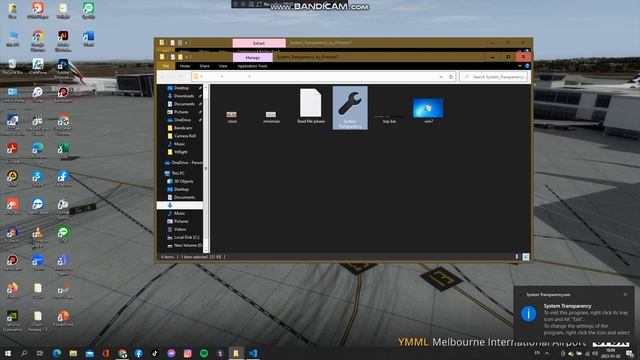Image resolution: width=640 pixels, height=360 pixels.
Task: Click the navigation pane vertical scrollbar
Action: coord(206,168)
